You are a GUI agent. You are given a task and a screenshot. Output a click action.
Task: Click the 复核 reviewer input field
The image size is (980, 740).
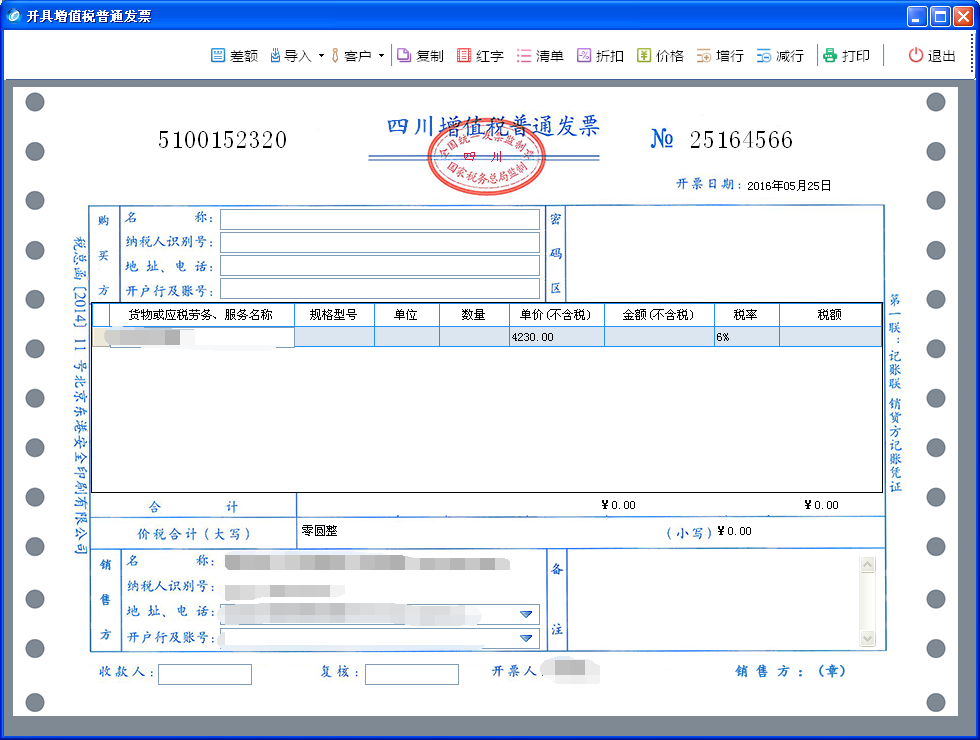pyautogui.click(x=412, y=674)
